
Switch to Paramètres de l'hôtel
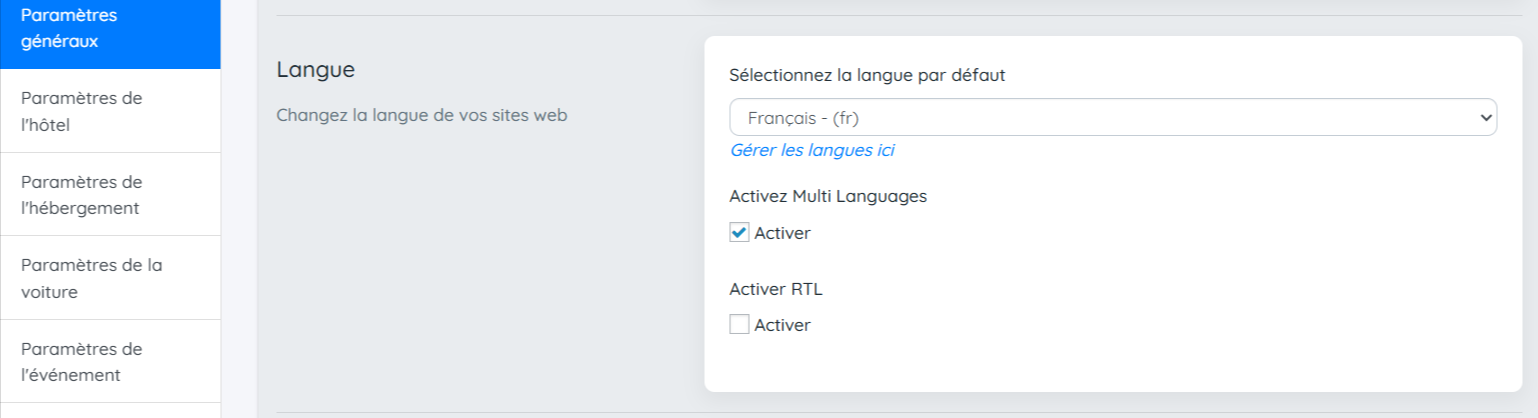pyautogui.click(x=110, y=111)
